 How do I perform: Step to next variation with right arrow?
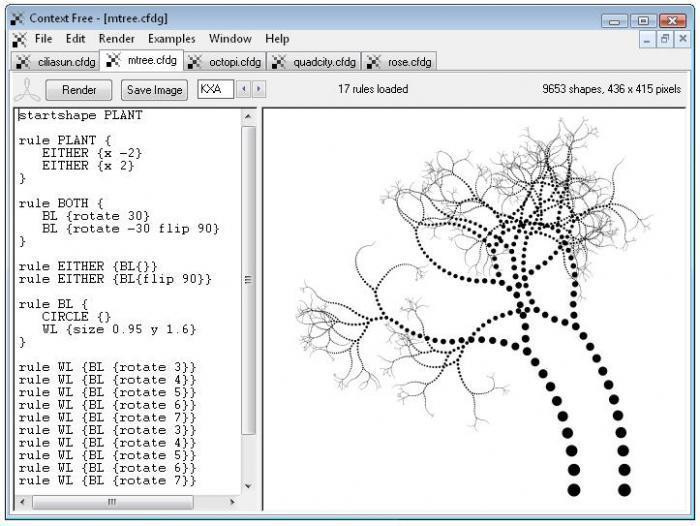click(x=259, y=89)
